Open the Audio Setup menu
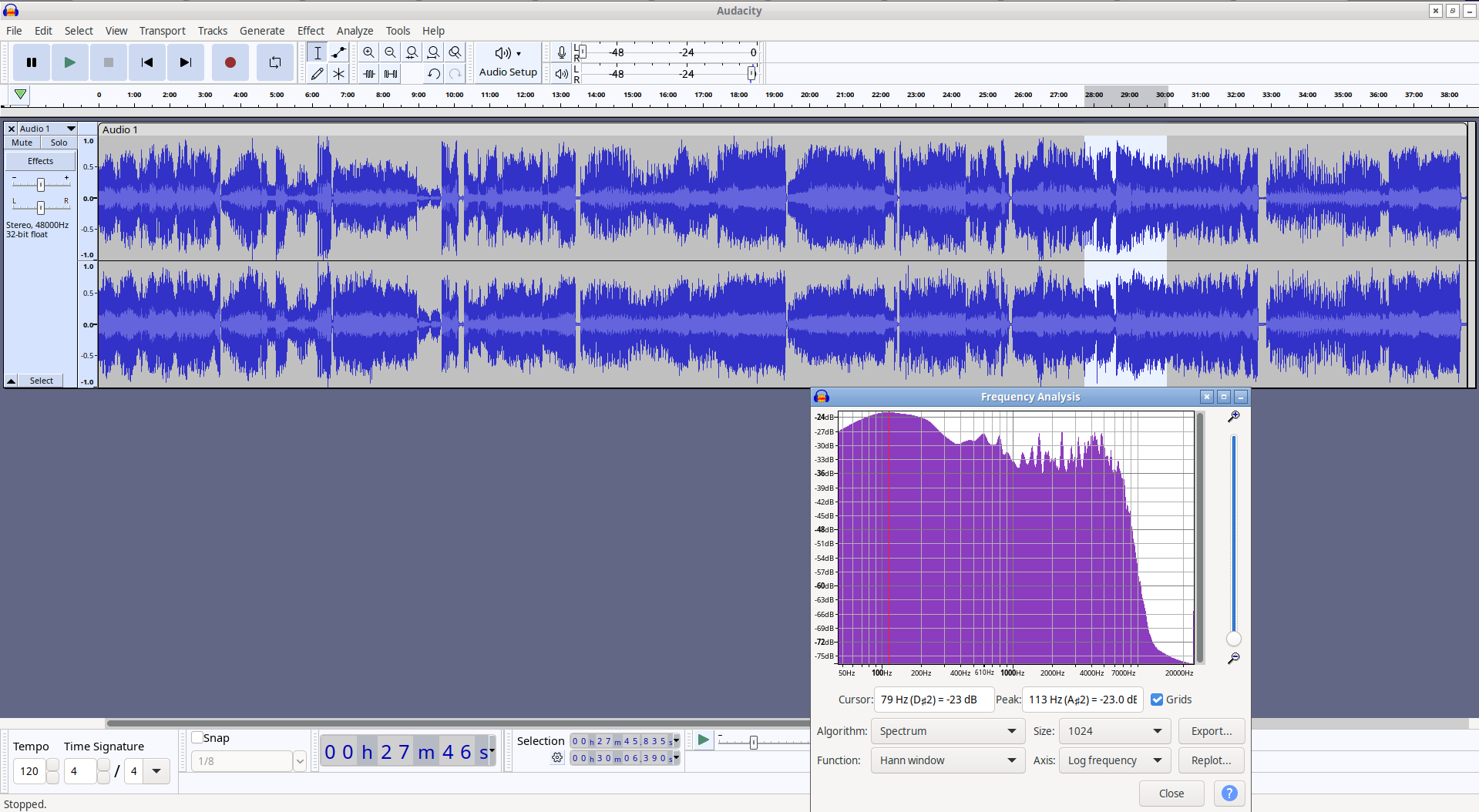1479x812 pixels. [508, 62]
